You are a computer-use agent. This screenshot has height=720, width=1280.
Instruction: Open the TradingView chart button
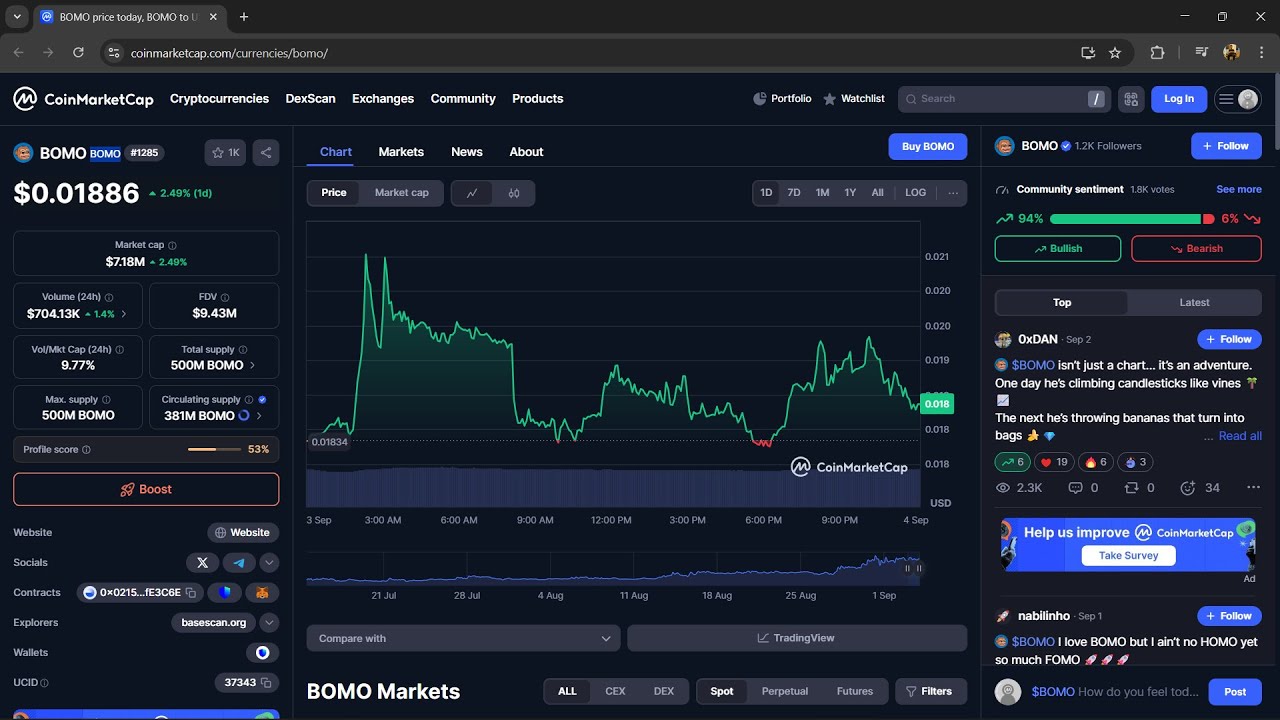click(797, 638)
